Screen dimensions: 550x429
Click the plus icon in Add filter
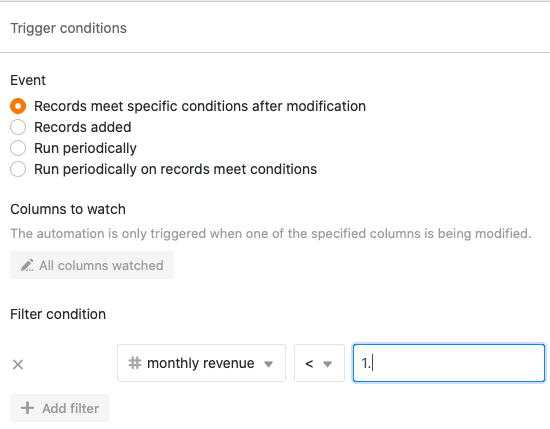click(x=27, y=408)
